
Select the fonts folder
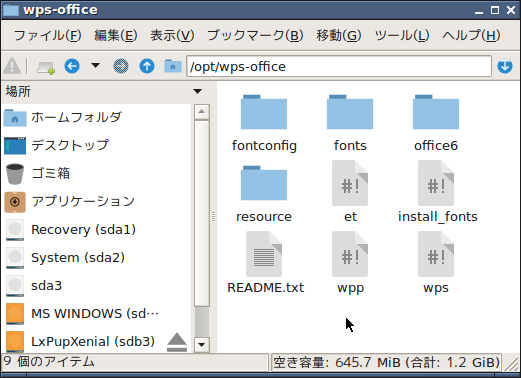(x=350, y=123)
